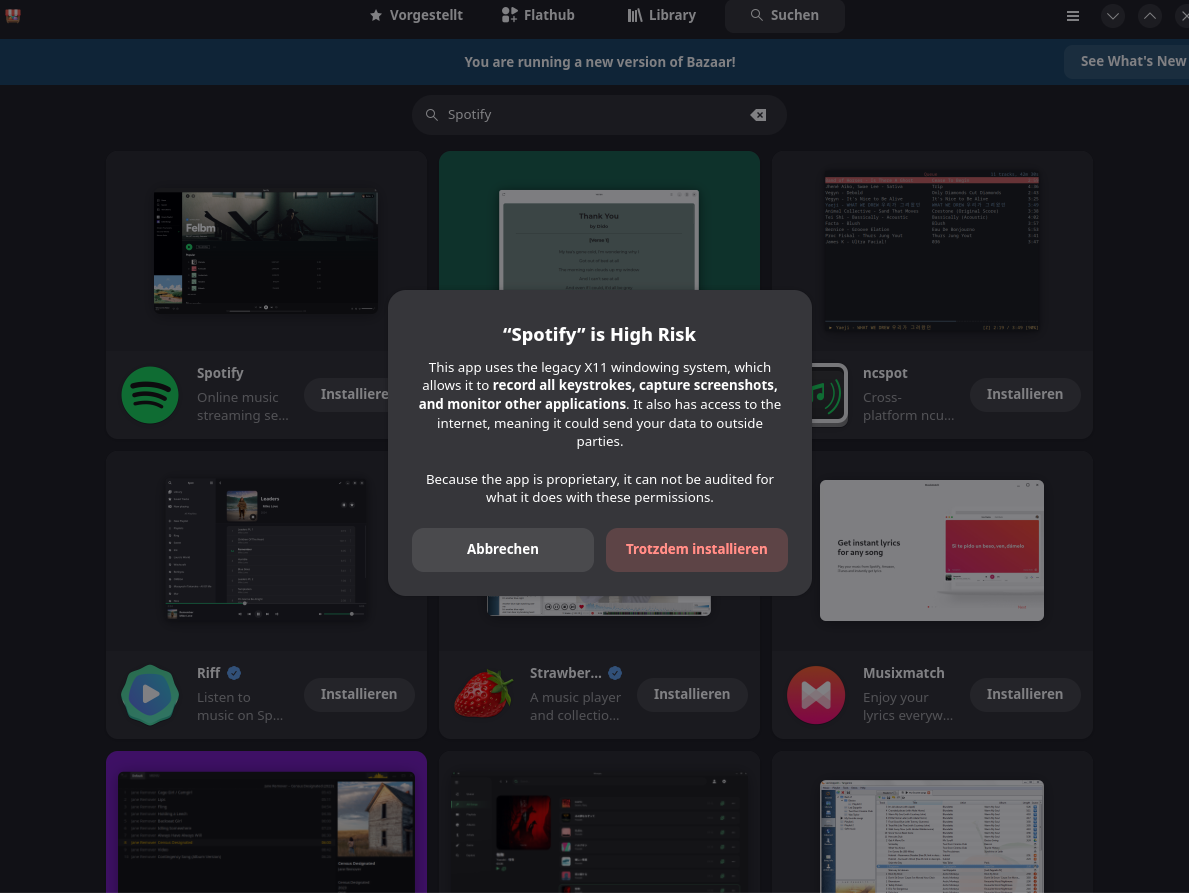1189x893 pixels.
Task: Click Strawberry verified badge
Action: point(615,673)
